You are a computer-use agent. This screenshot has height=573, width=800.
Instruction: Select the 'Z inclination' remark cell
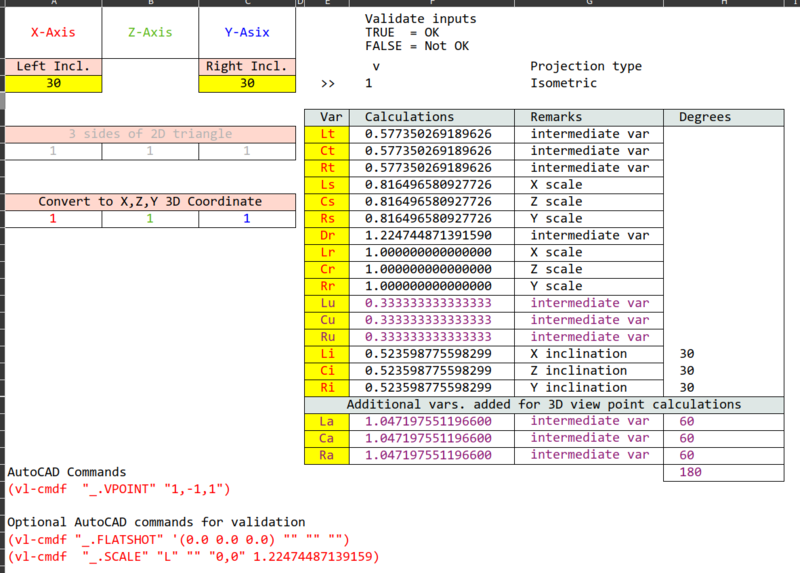click(x=589, y=370)
